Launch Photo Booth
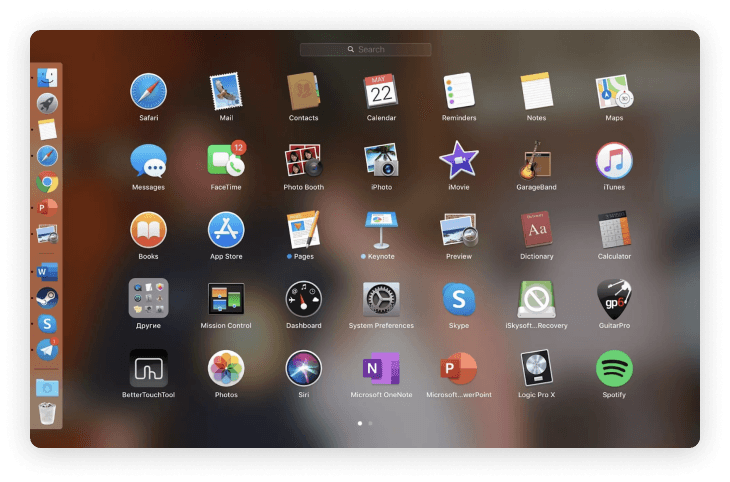This screenshot has width=730, height=482. (303, 161)
